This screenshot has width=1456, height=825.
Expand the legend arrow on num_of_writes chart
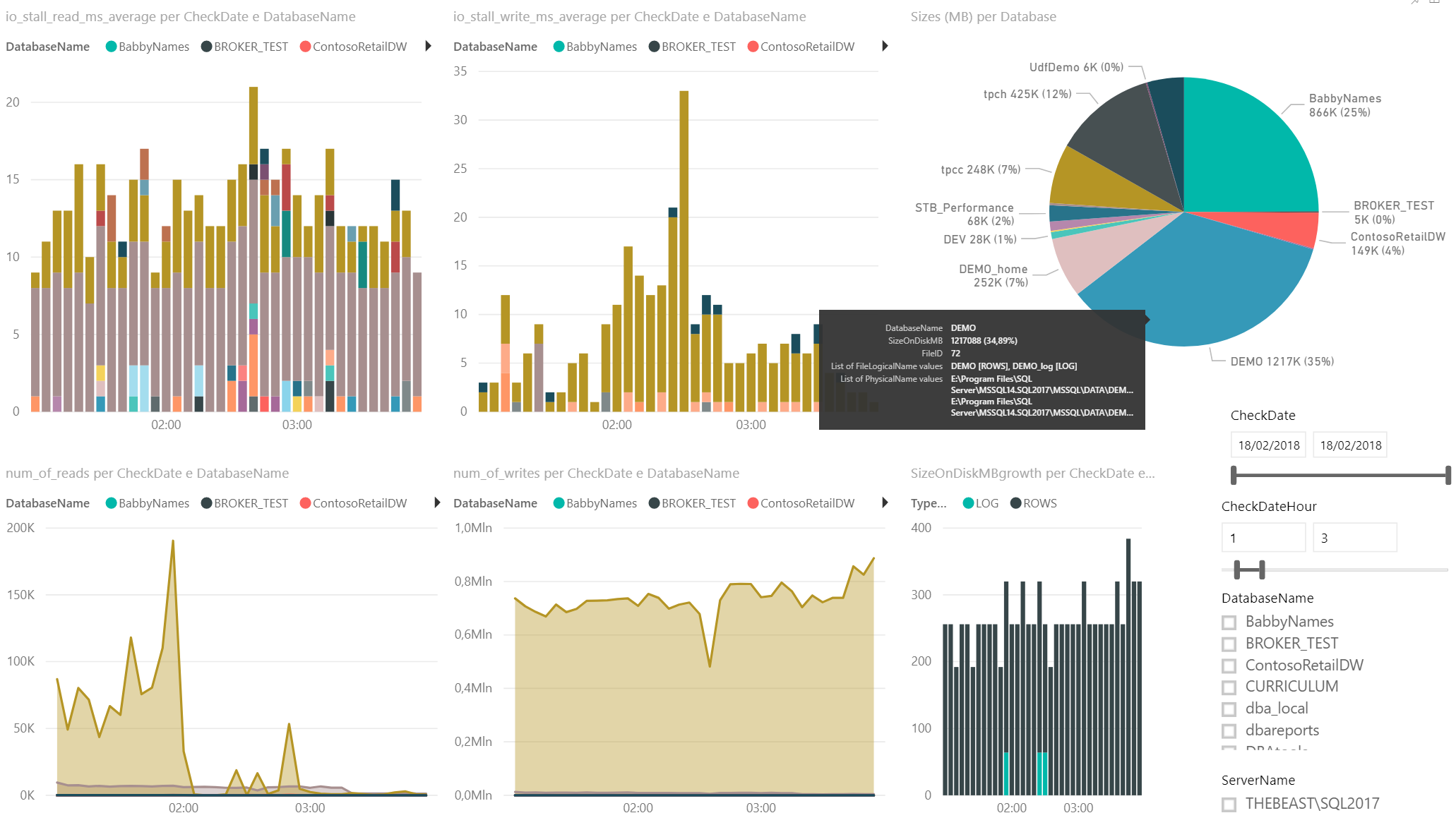[883, 503]
